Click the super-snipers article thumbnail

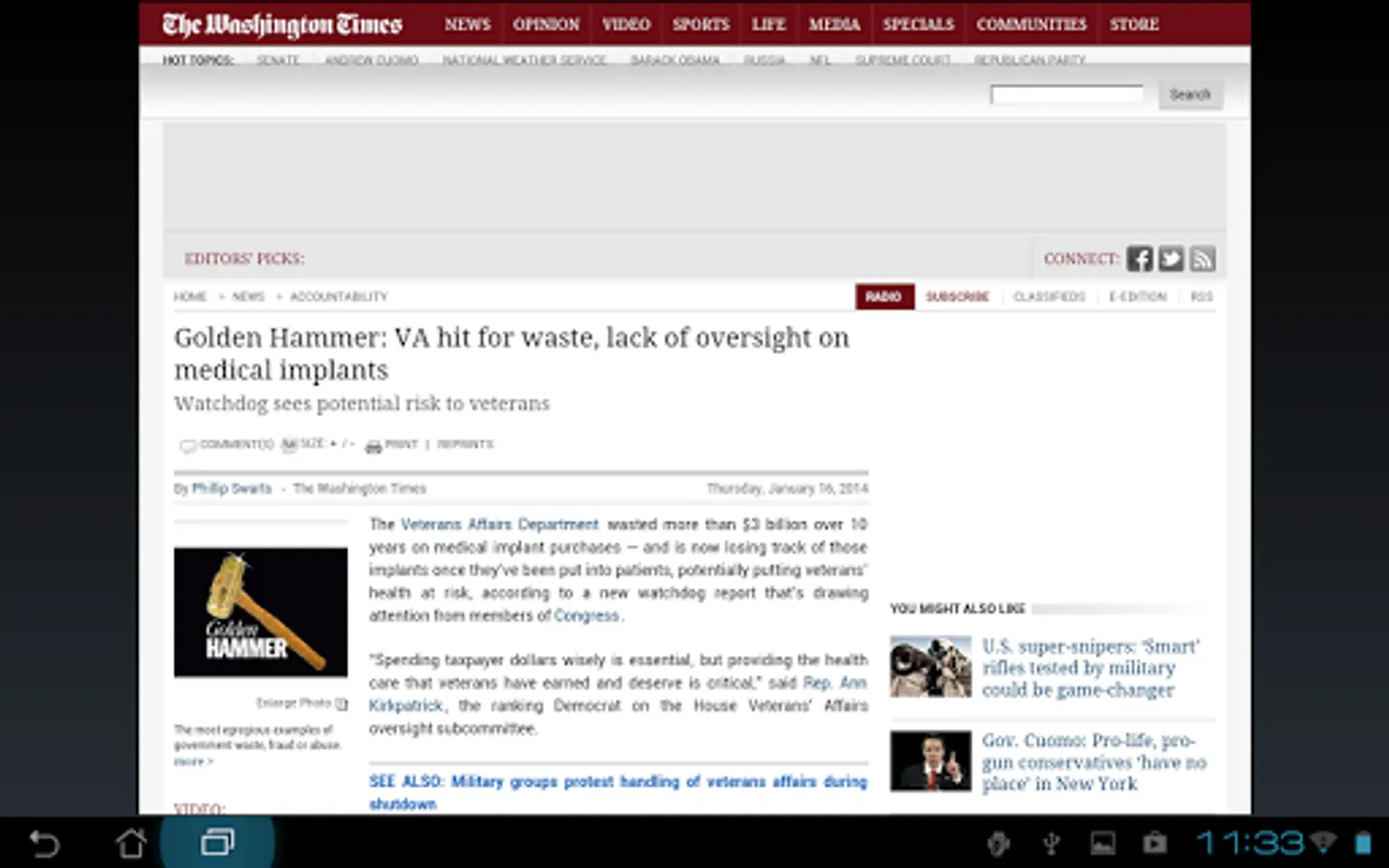point(931,666)
